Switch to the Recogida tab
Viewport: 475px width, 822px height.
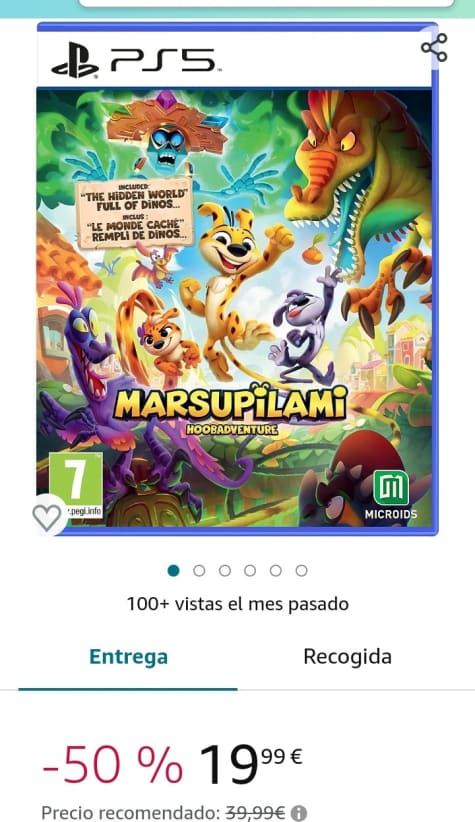[x=348, y=656]
